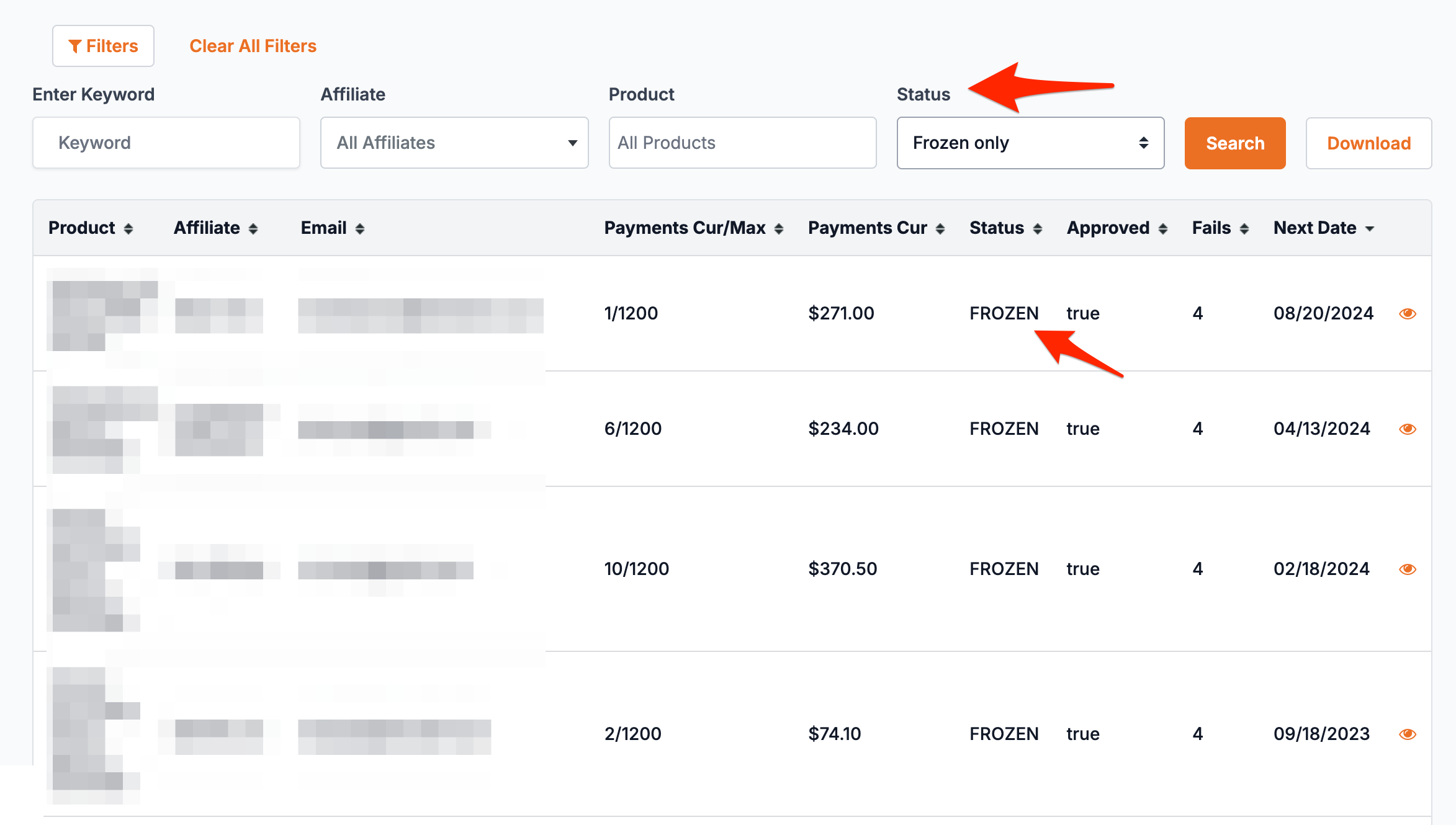Focus the Keyword input field
The image size is (1456, 825).
click(166, 143)
